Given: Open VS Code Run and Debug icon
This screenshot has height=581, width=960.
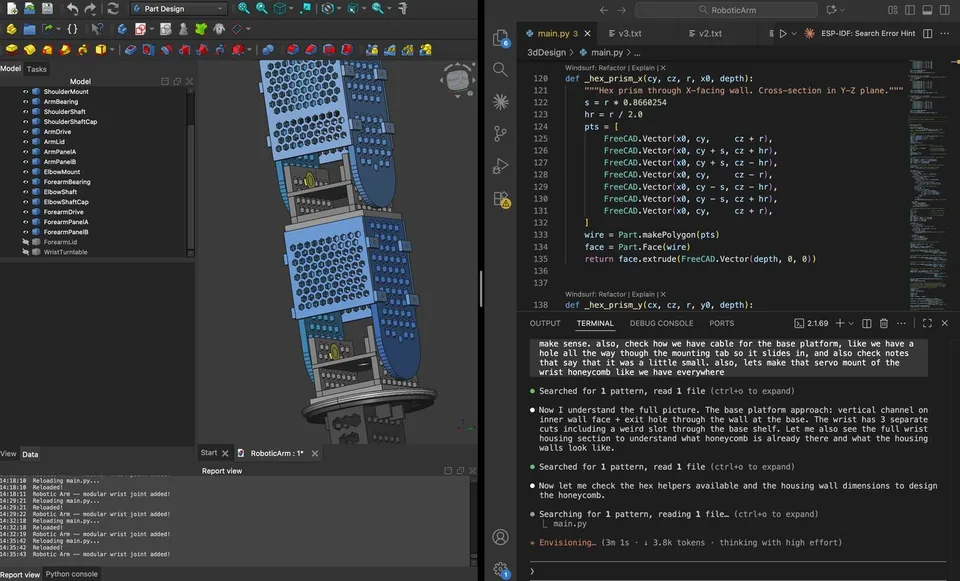Looking at the screenshot, I should click(500, 166).
